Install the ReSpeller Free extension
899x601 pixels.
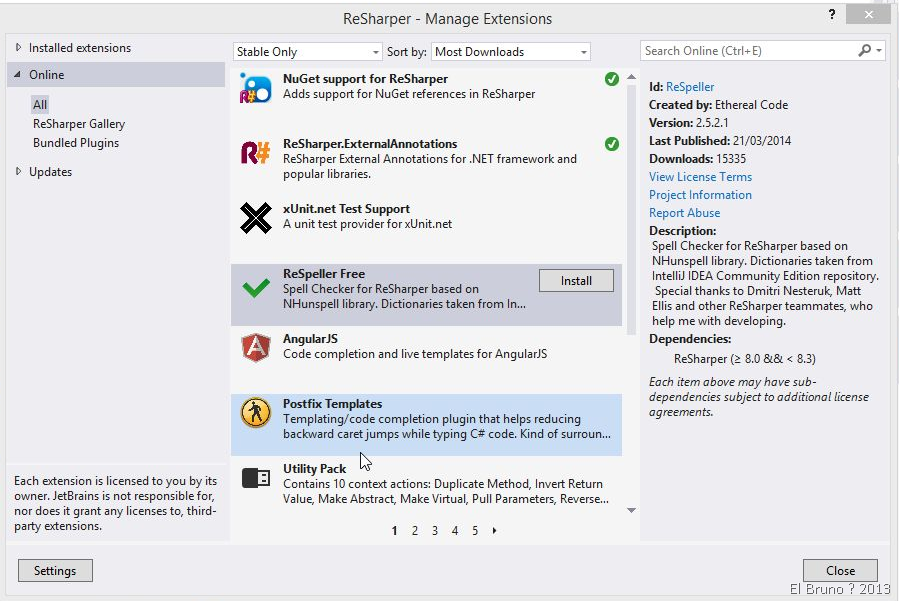click(576, 281)
